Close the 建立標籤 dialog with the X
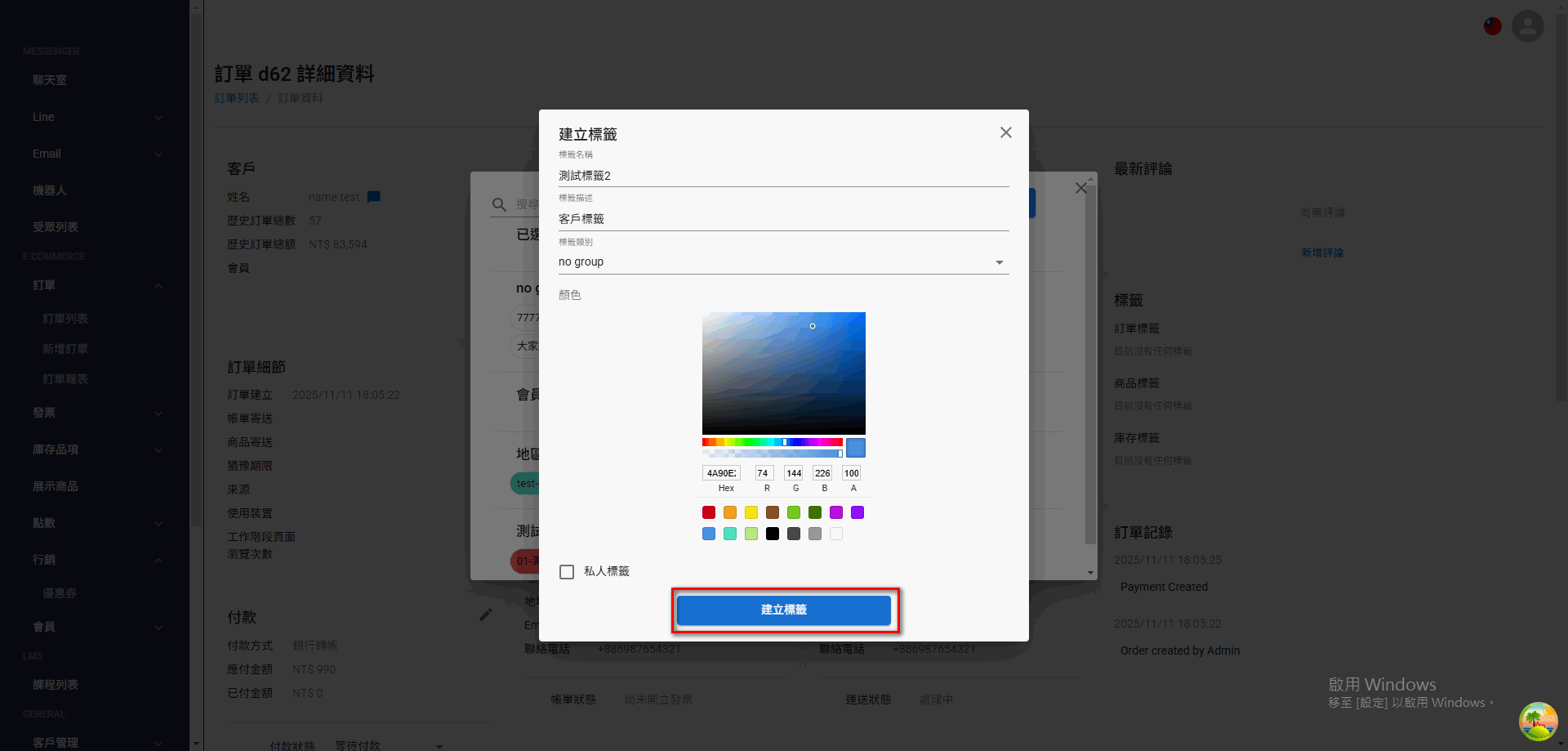Viewport: 1568px width, 751px height. tap(1006, 132)
